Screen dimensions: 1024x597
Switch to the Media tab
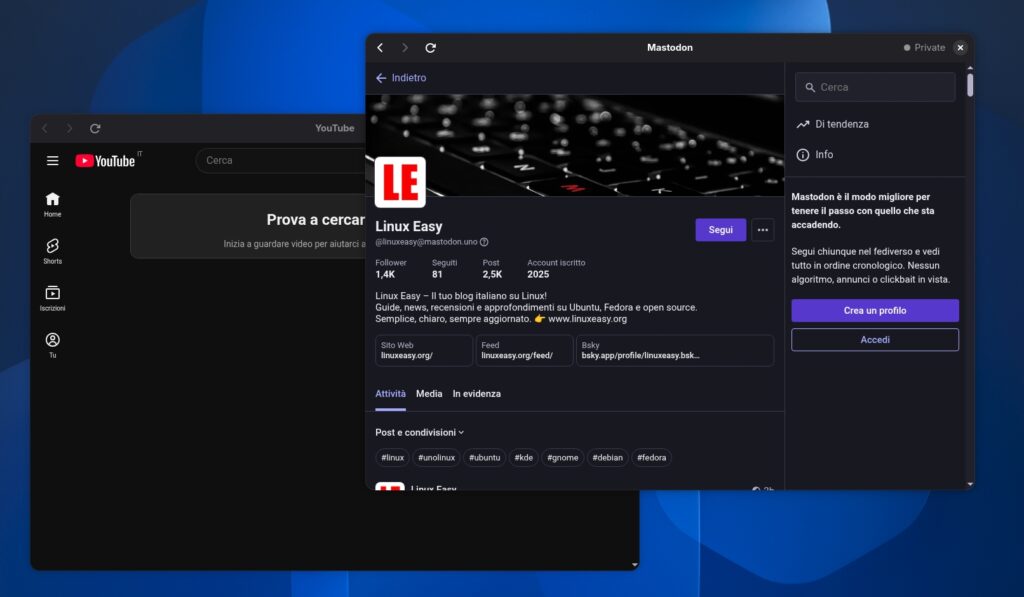pos(429,394)
